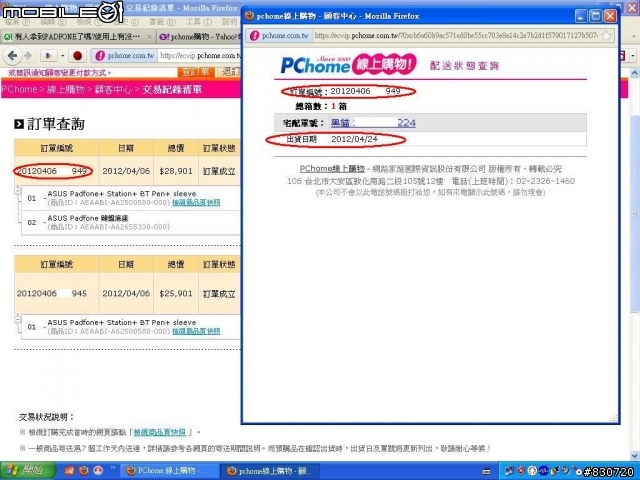
Task: Click the Firefox quick launch icon in taskbar
Action: tap(84, 471)
